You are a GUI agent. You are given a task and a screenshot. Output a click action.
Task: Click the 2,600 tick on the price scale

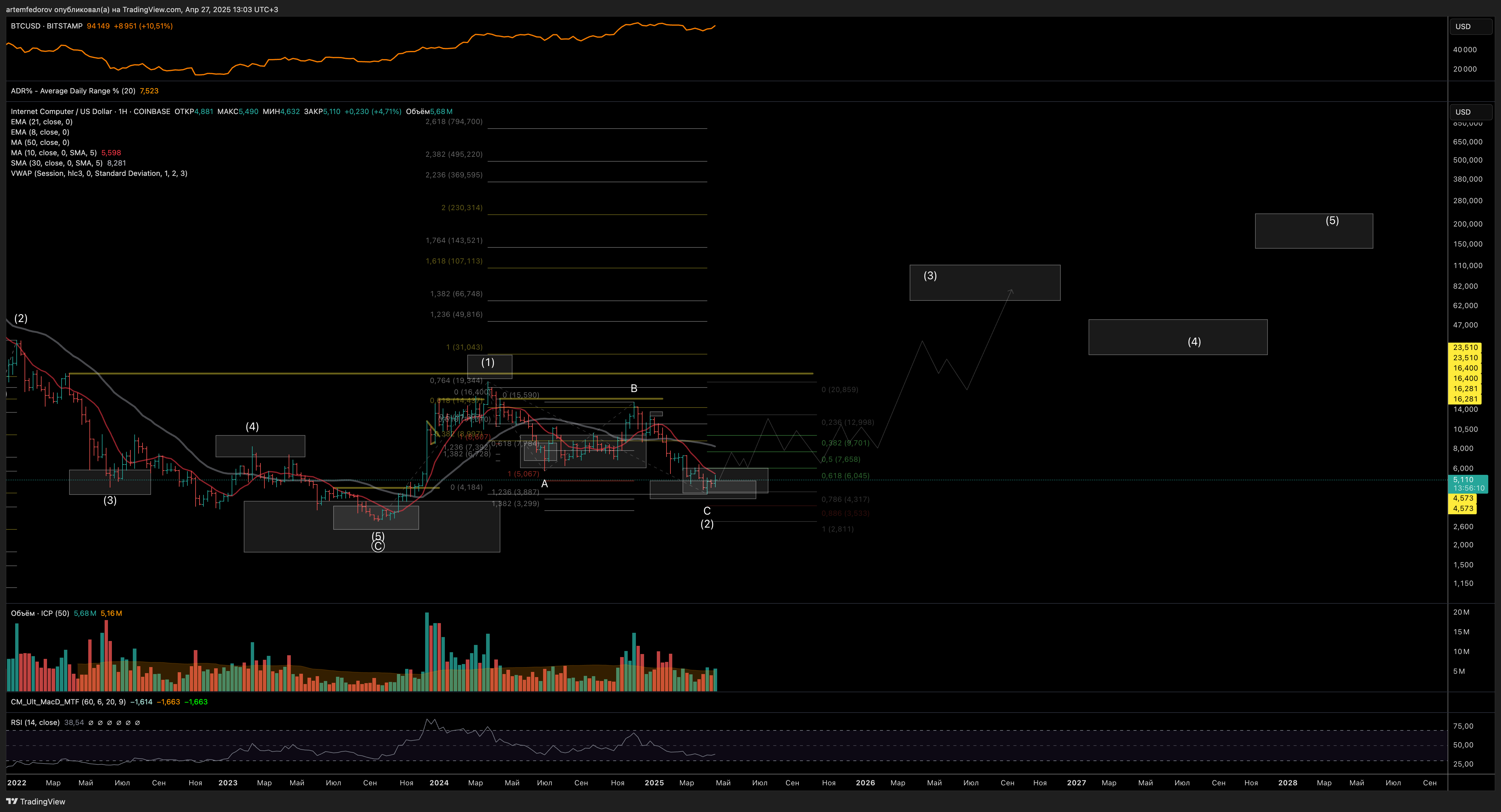1463,527
